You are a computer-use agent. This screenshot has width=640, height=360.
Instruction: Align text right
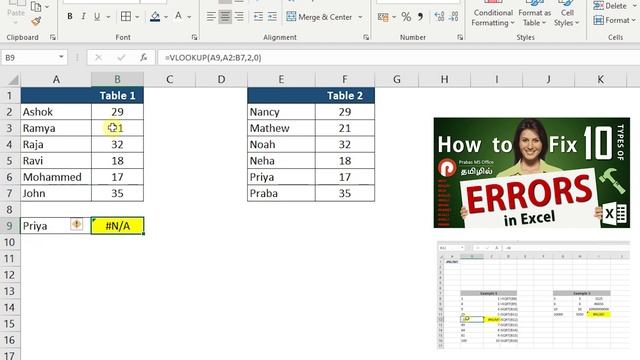point(239,17)
